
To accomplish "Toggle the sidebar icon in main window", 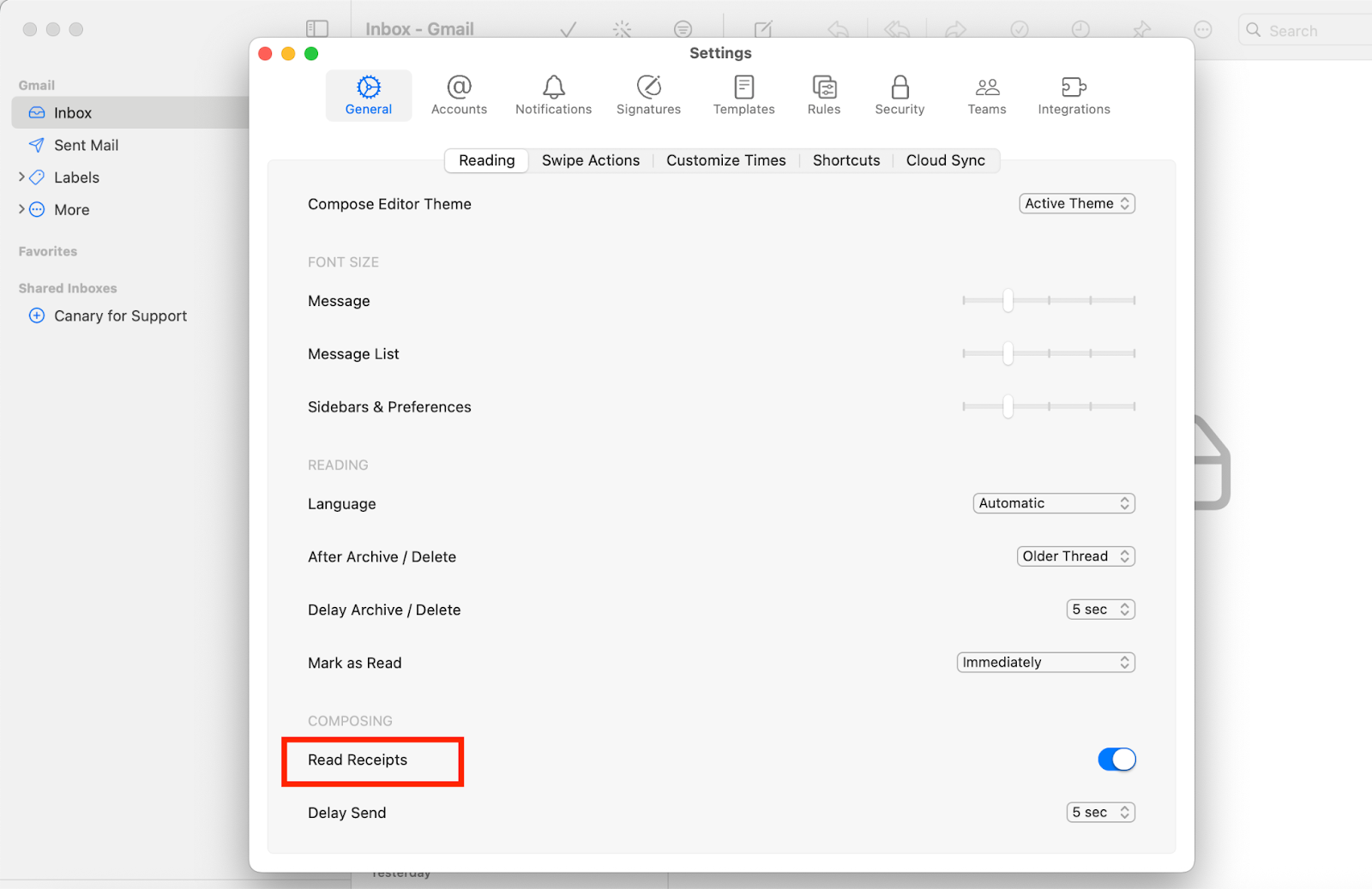I will 317,29.
